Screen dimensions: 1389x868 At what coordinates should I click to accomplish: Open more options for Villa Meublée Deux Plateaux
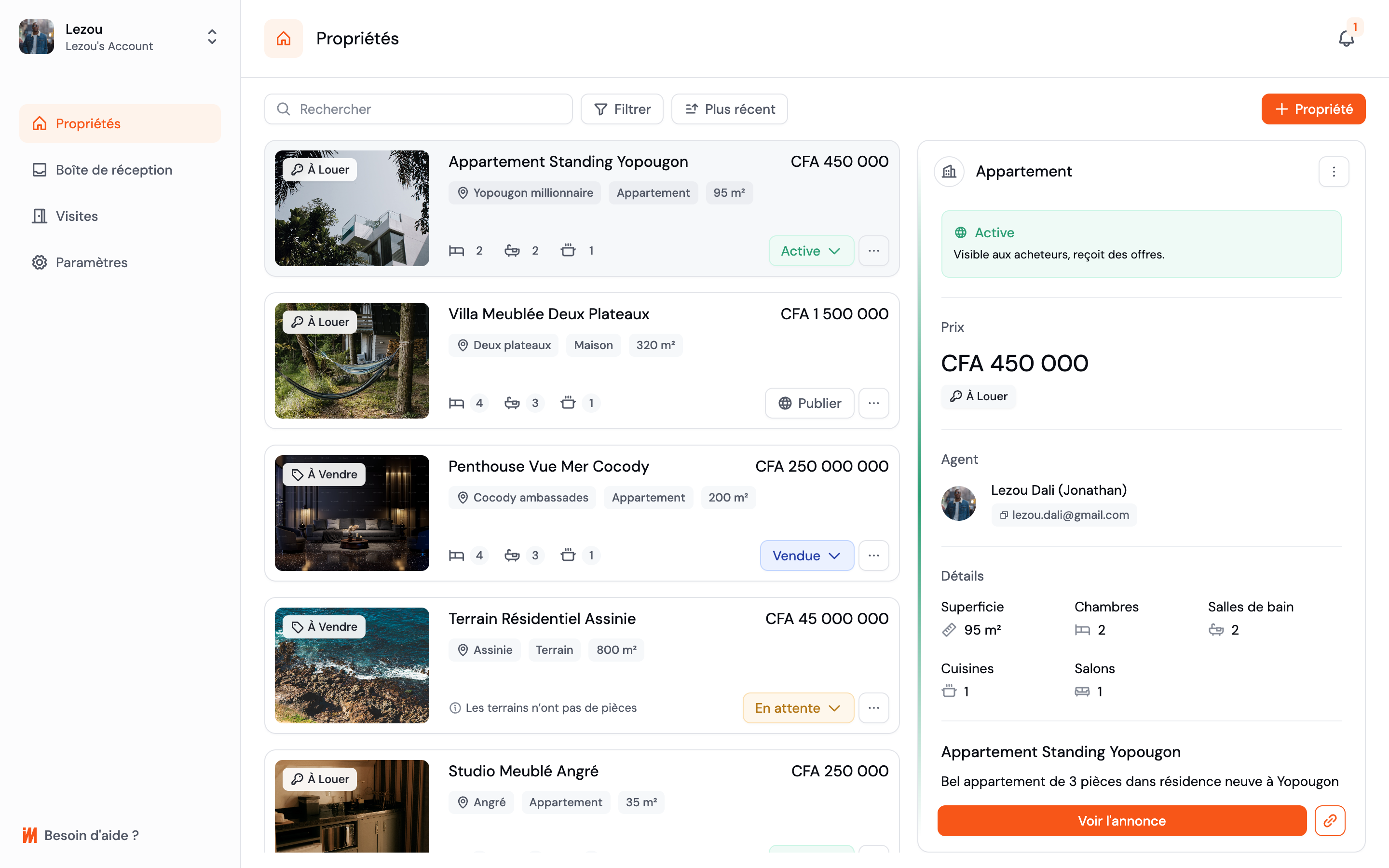(x=873, y=403)
